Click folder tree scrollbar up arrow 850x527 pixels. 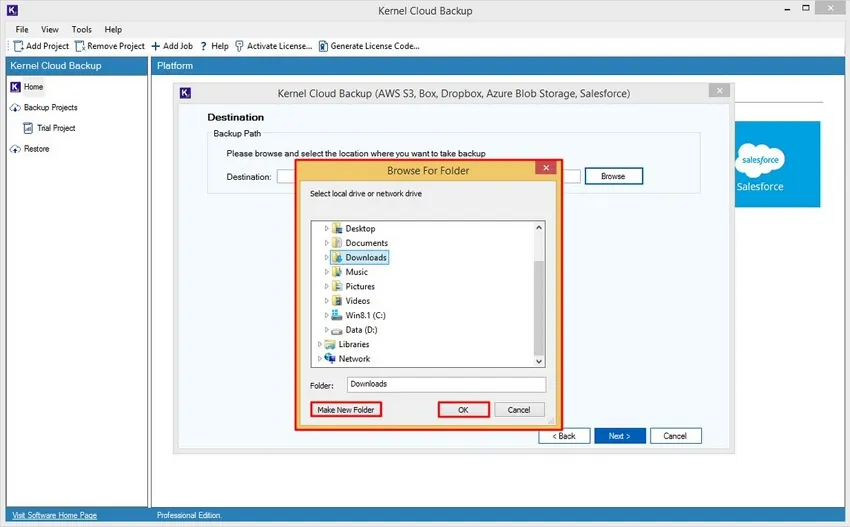click(539, 227)
